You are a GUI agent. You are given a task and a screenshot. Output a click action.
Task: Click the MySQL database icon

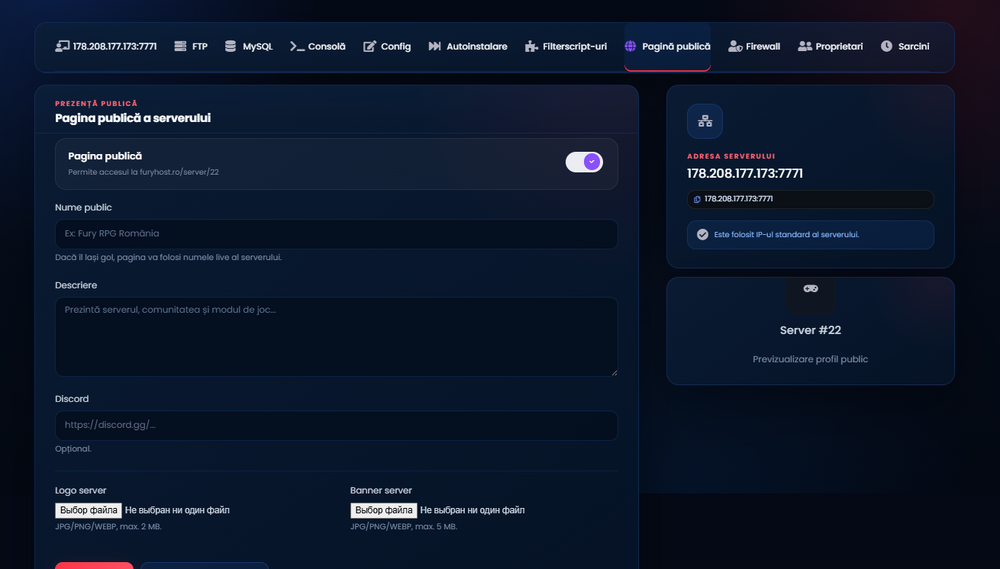[x=230, y=46]
